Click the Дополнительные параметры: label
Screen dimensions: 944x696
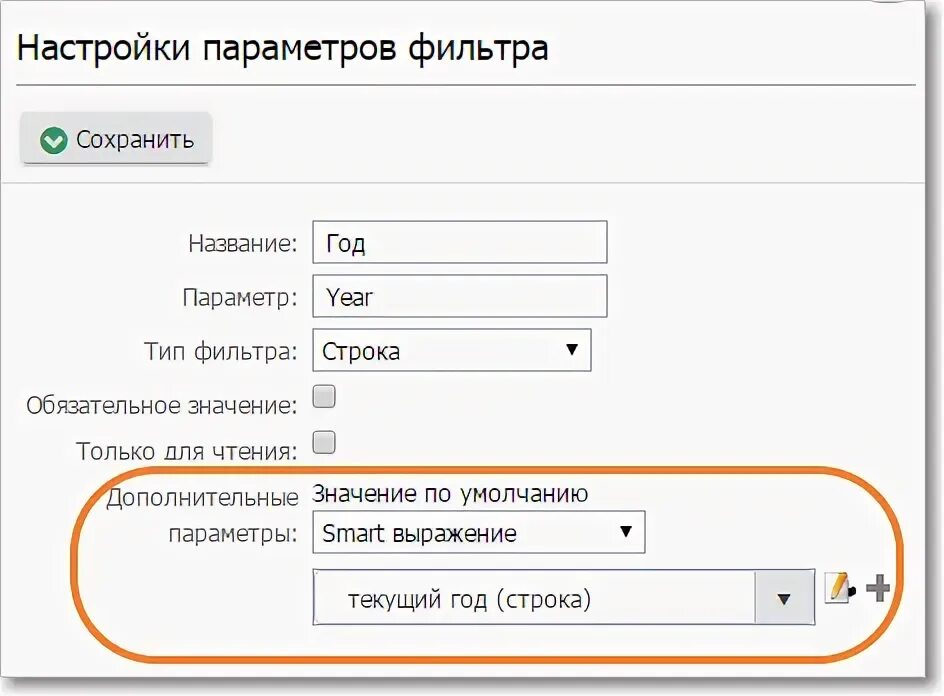pyautogui.click(x=202, y=515)
